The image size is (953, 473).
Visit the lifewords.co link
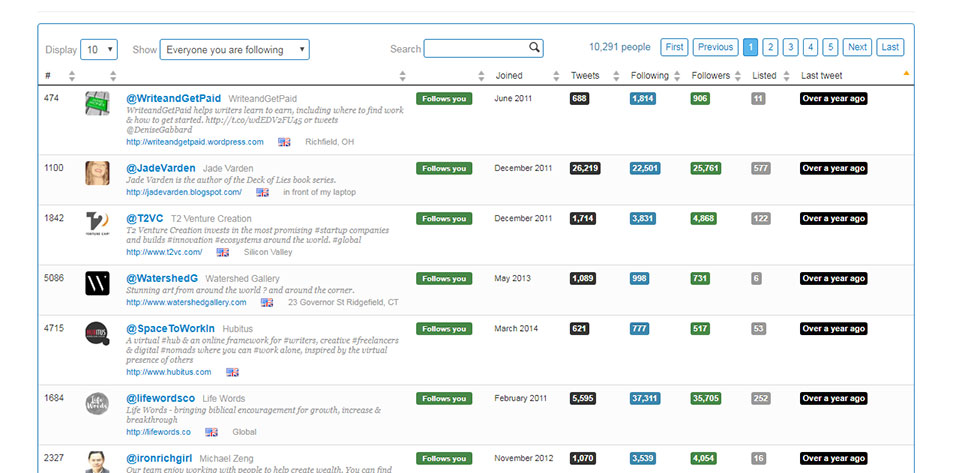159,432
